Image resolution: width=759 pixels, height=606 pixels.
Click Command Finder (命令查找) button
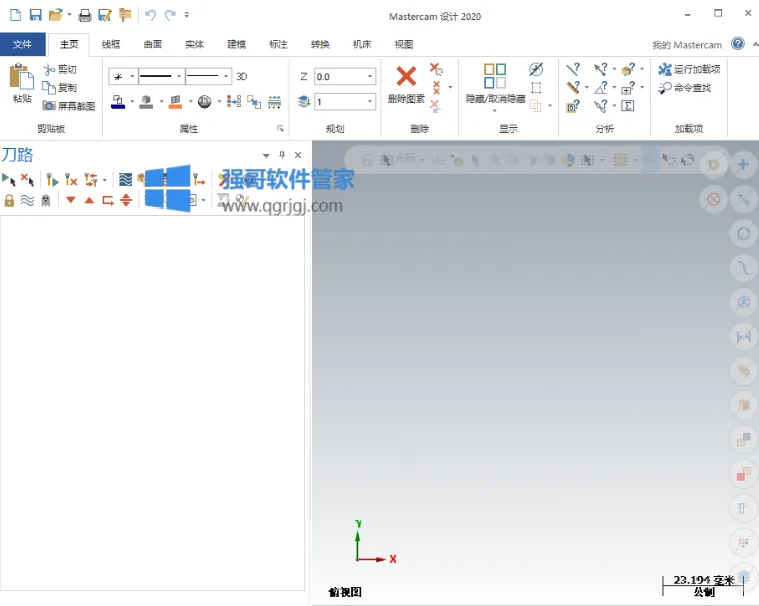[x=684, y=88]
